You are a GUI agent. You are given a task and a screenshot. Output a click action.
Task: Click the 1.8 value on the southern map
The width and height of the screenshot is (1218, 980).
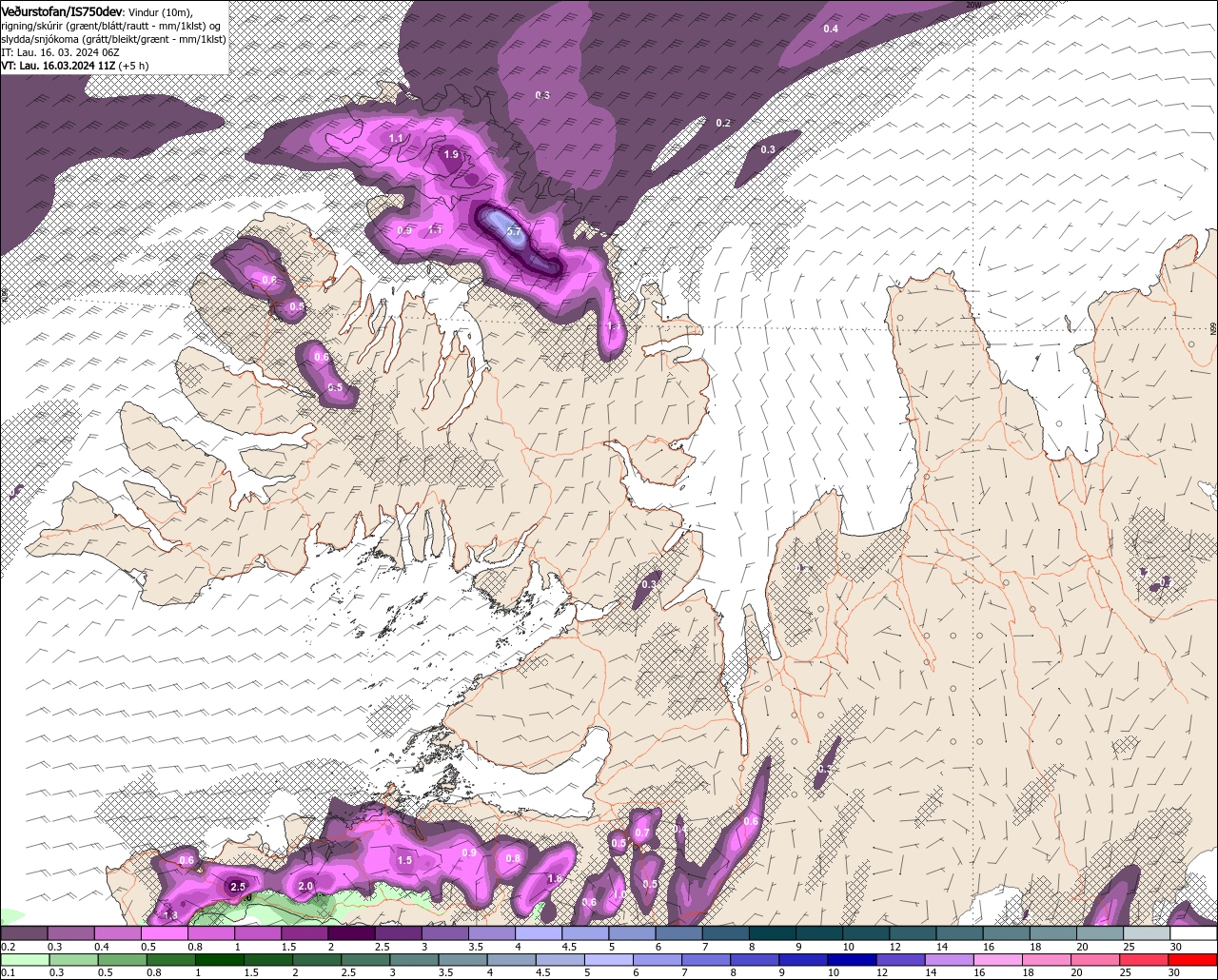coord(555,878)
